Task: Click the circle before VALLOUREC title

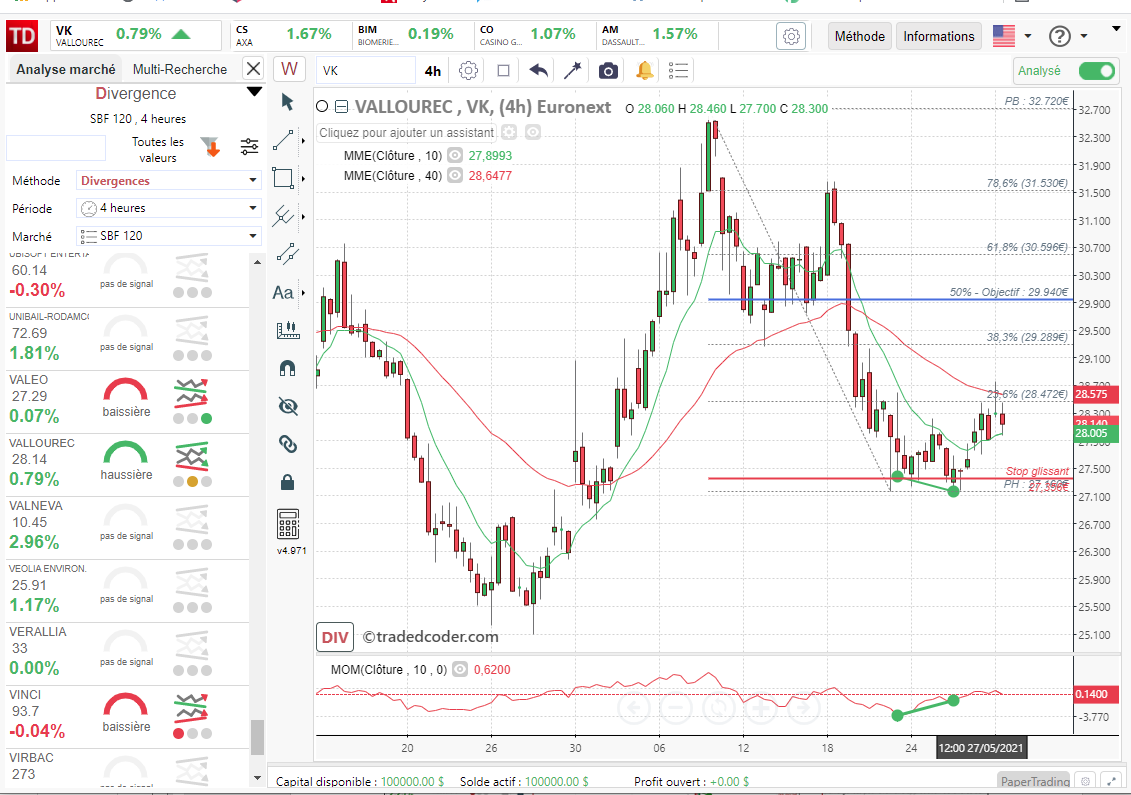Action: [322, 107]
